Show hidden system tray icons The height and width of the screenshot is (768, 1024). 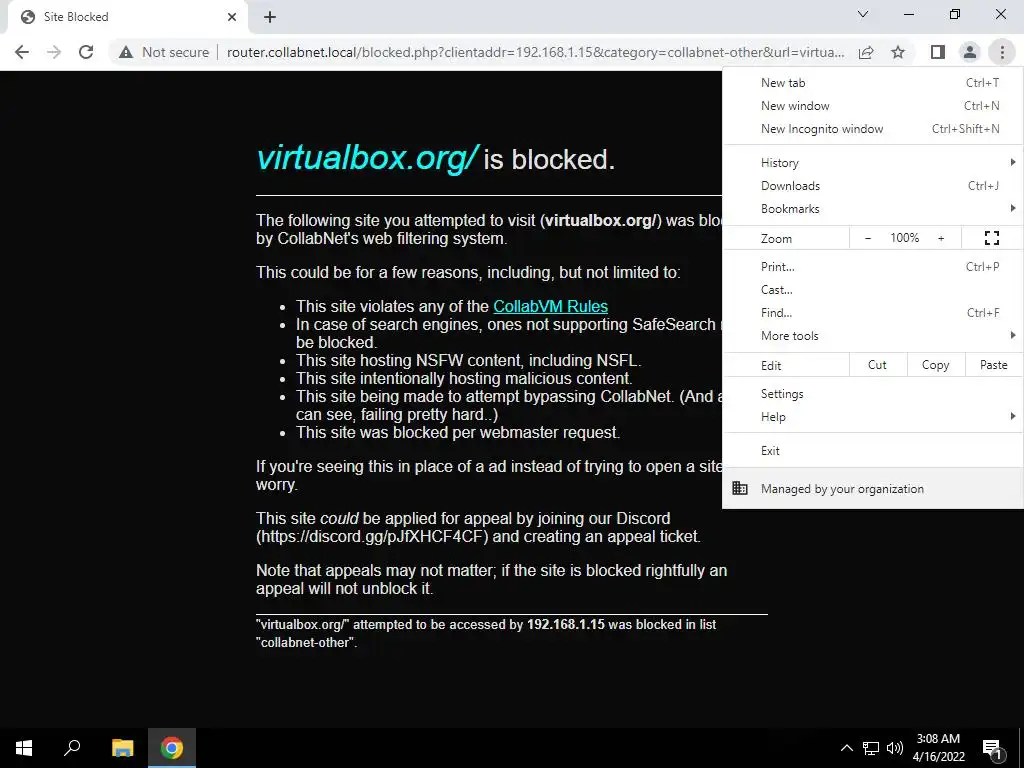pos(846,748)
